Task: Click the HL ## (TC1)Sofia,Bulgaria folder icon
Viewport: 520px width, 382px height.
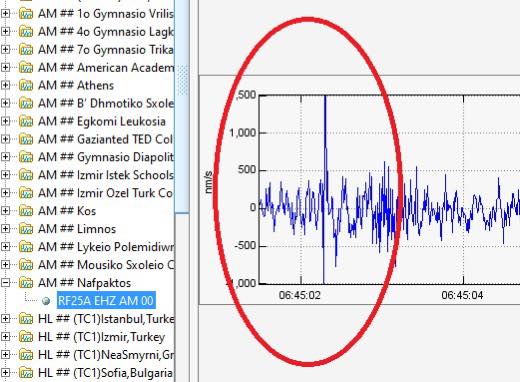Action: [x=26, y=373]
